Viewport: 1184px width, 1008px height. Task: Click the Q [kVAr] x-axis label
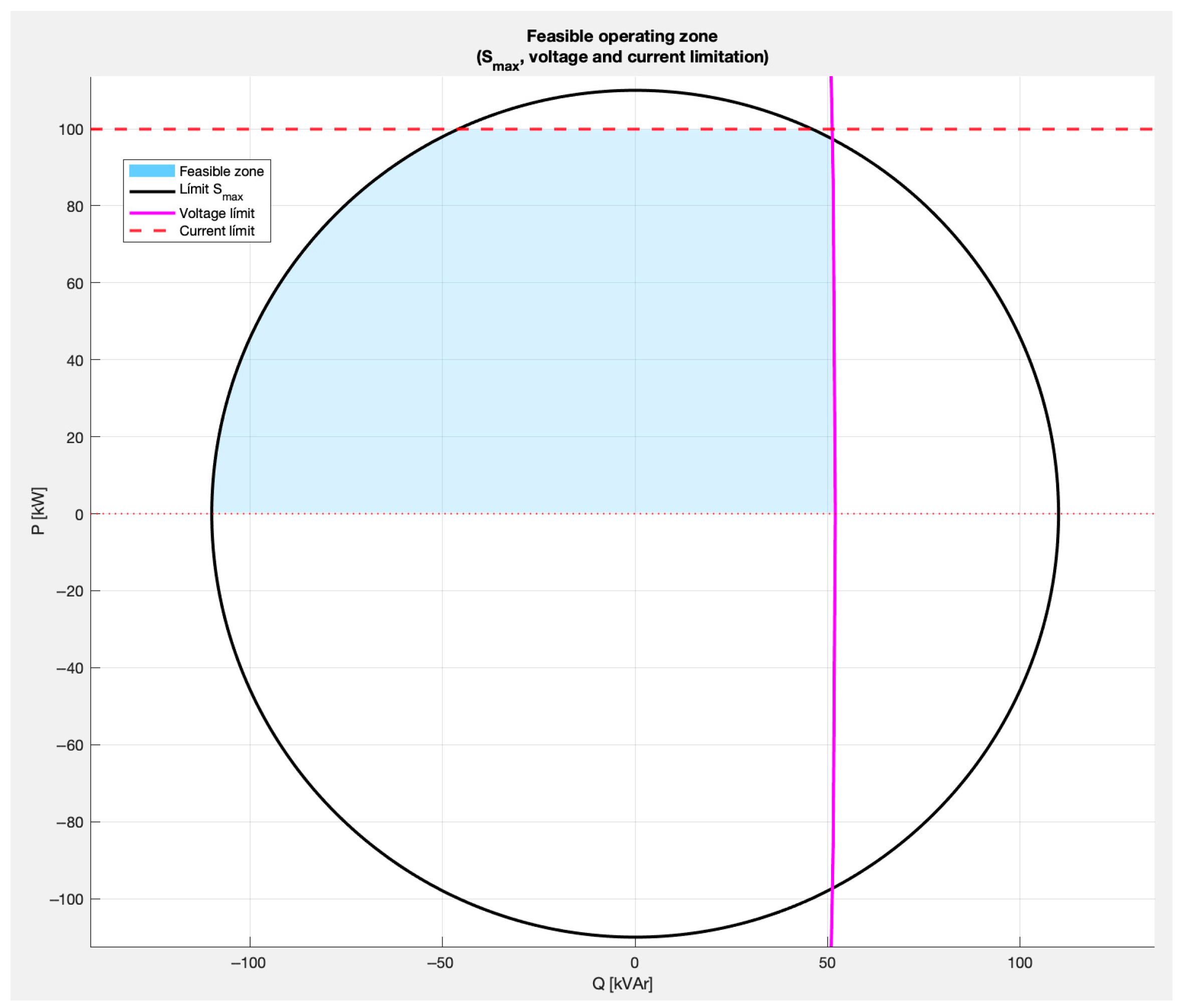tap(622, 983)
